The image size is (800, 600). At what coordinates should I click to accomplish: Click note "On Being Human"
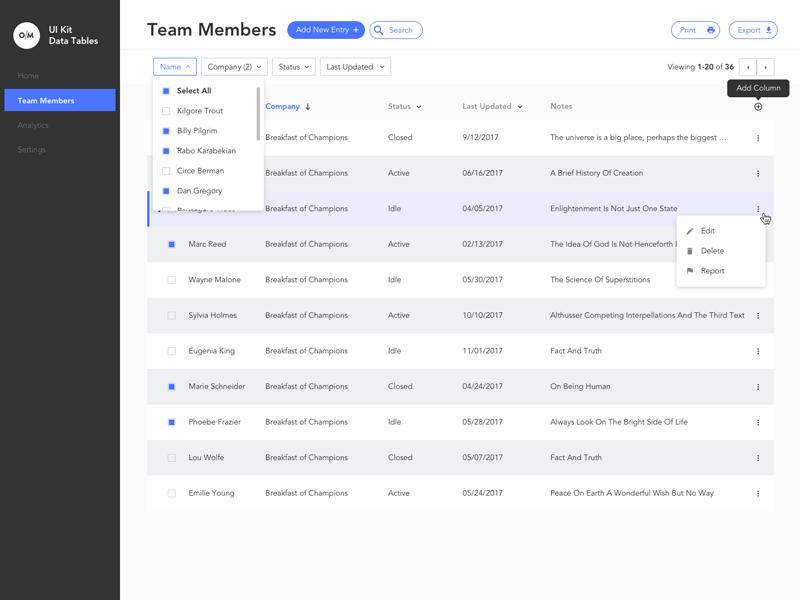pyautogui.click(x=580, y=386)
